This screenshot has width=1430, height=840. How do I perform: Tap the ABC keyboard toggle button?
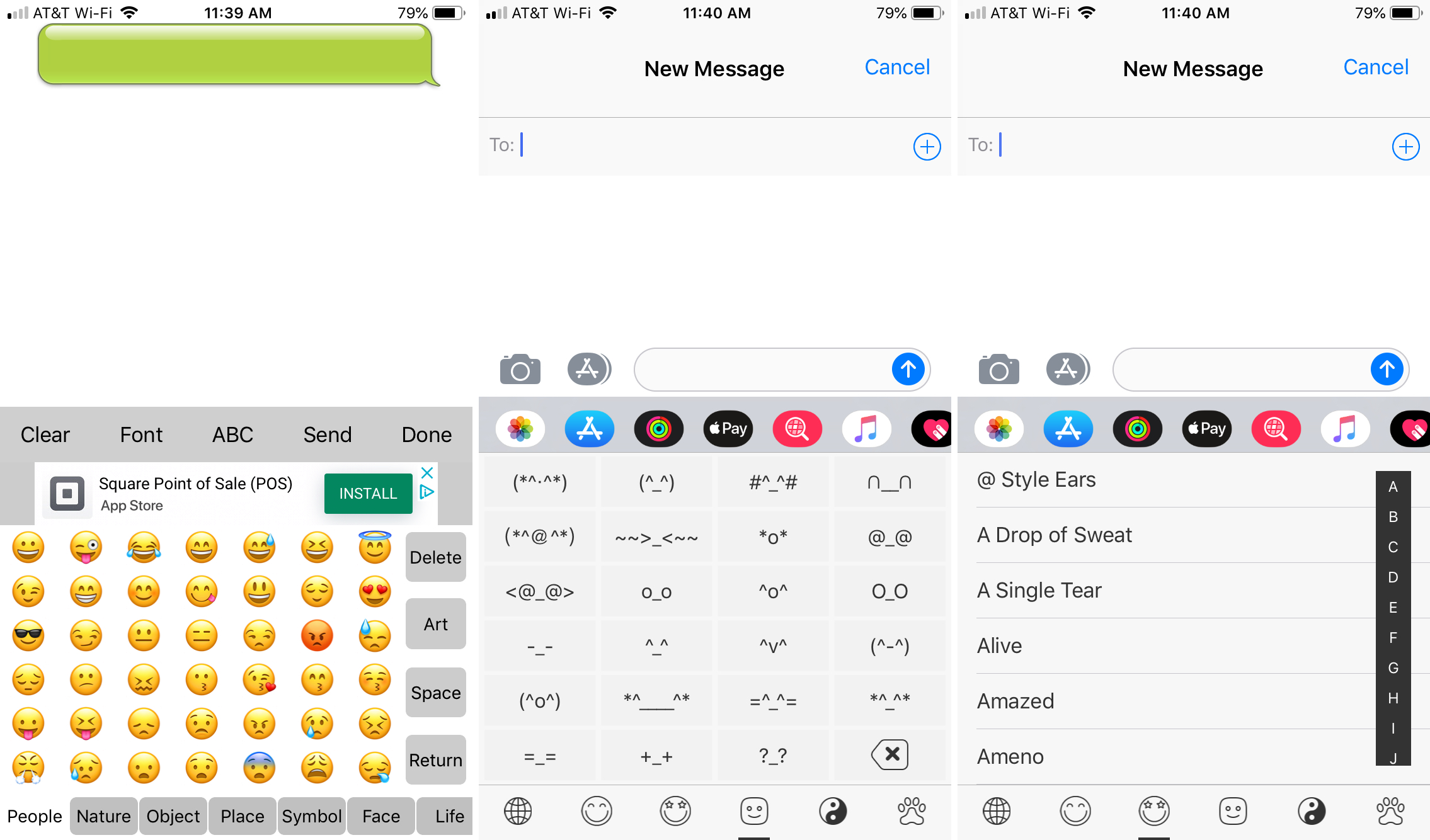[x=232, y=433]
